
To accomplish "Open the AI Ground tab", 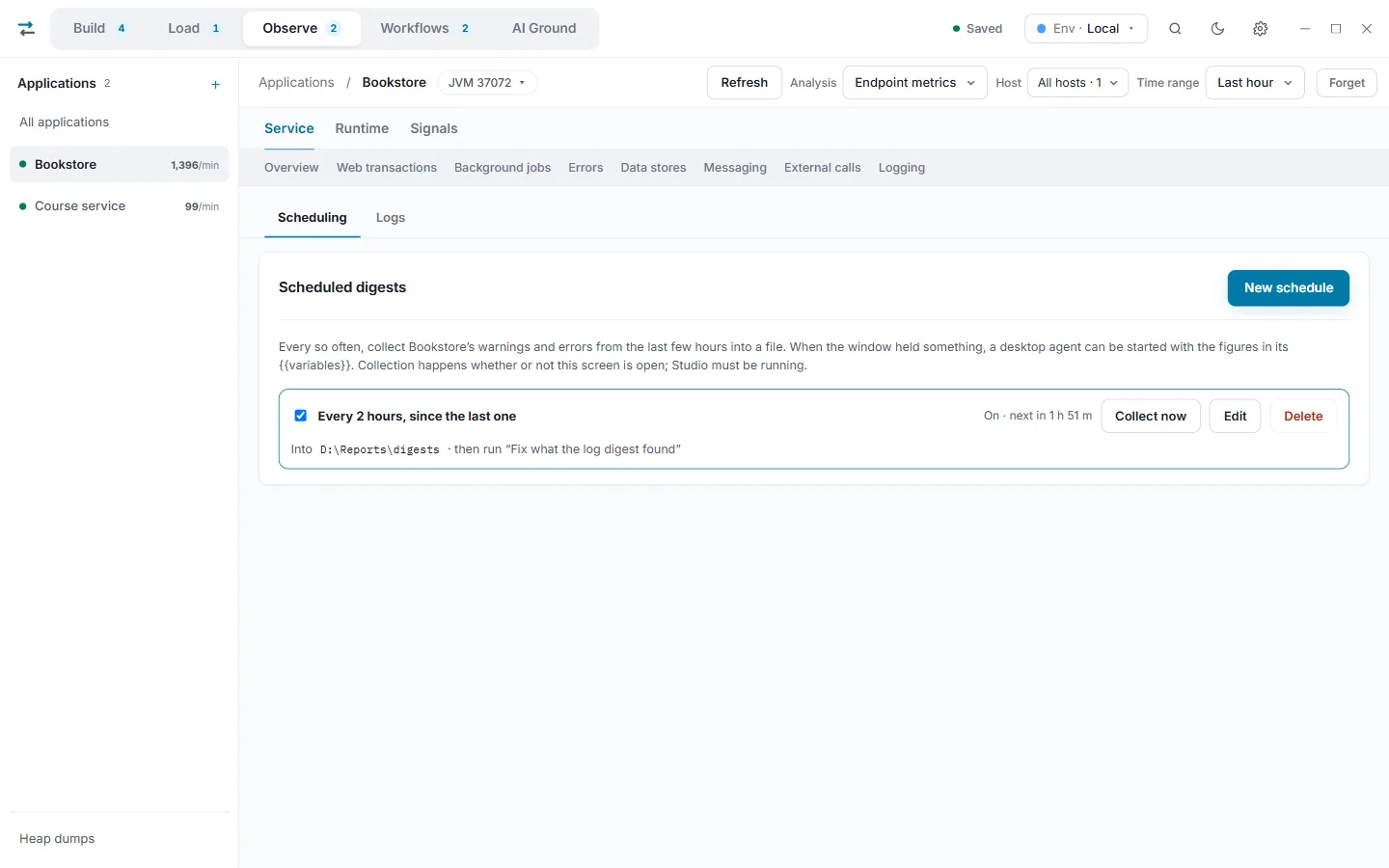I will click(x=544, y=28).
